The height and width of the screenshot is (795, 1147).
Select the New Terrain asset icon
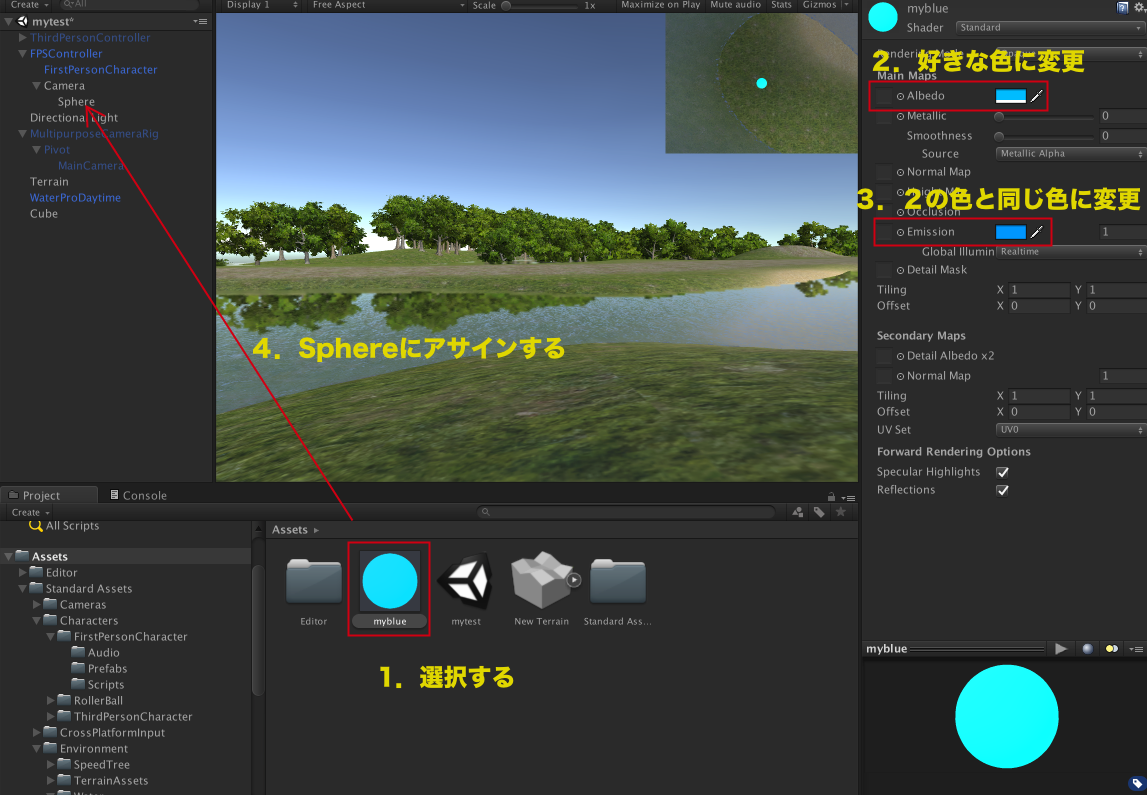pyautogui.click(x=541, y=581)
